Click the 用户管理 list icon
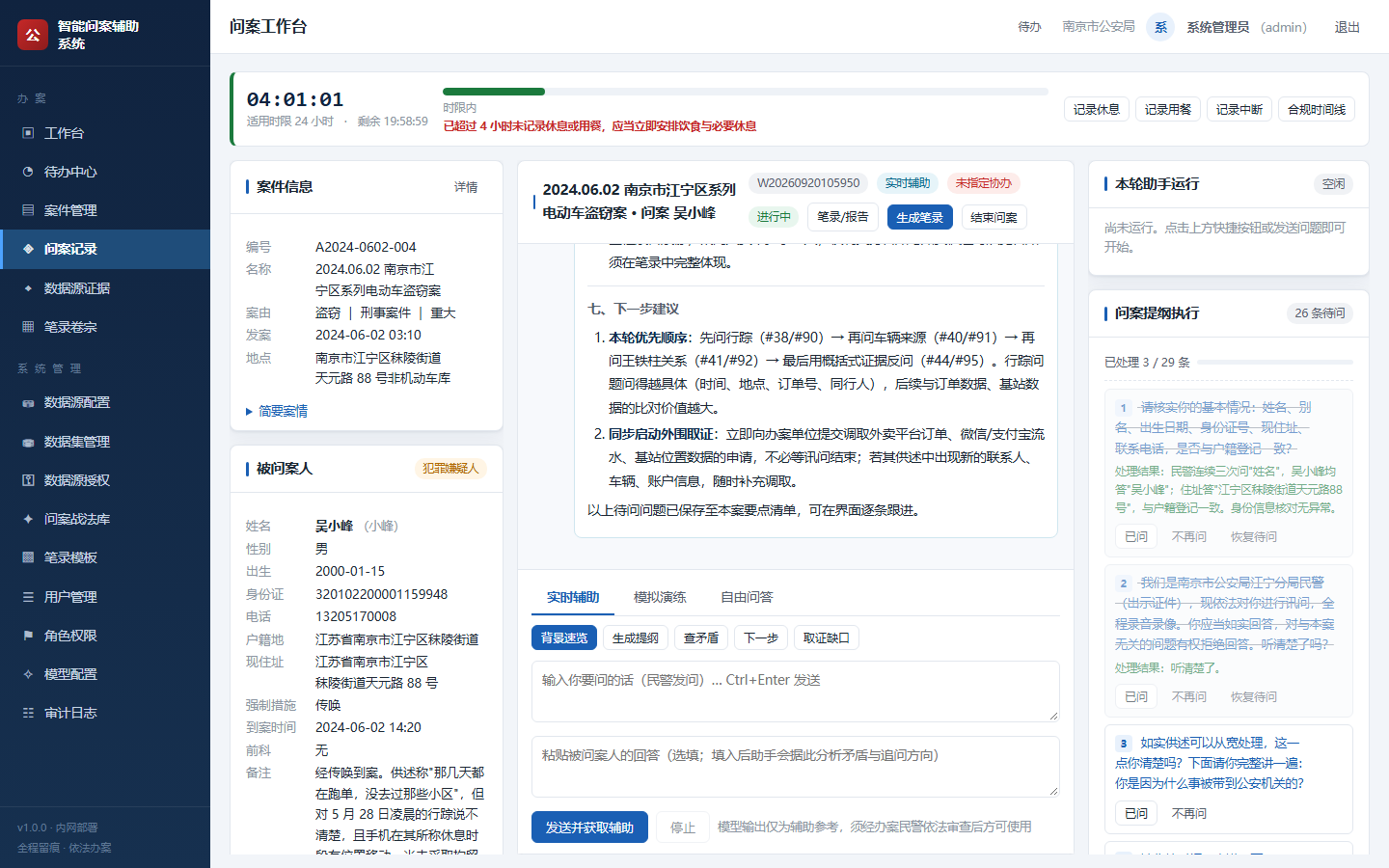1389x868 pixels. pos(28,597)
